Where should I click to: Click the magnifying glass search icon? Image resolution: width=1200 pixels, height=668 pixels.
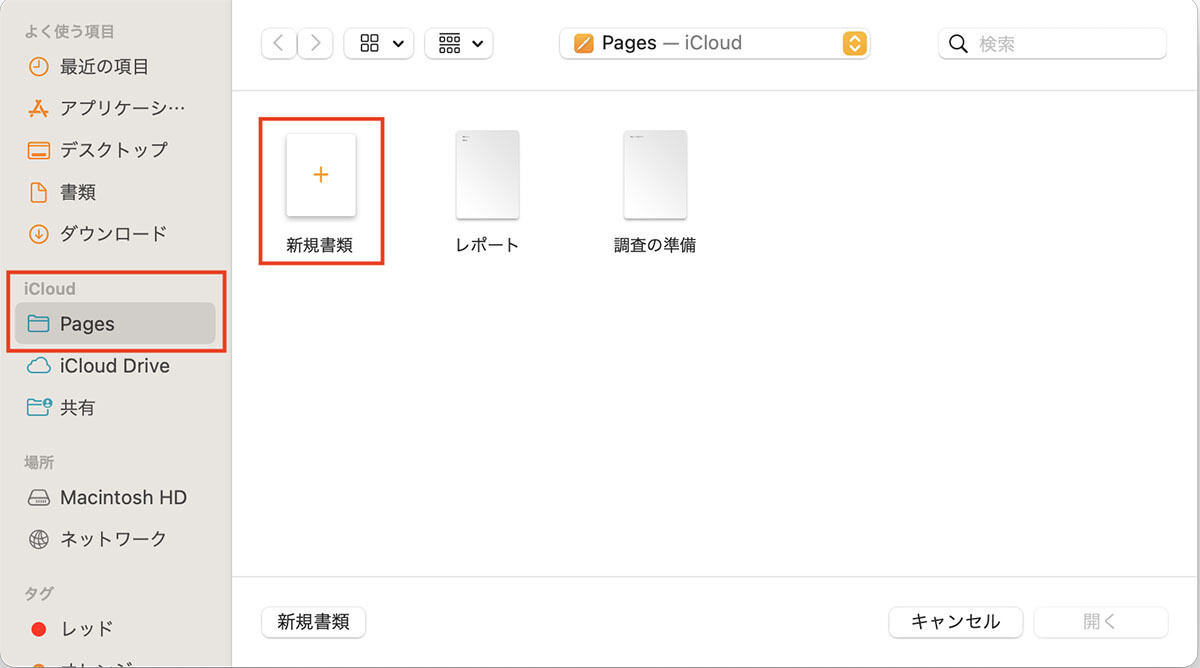coord(959,44)
